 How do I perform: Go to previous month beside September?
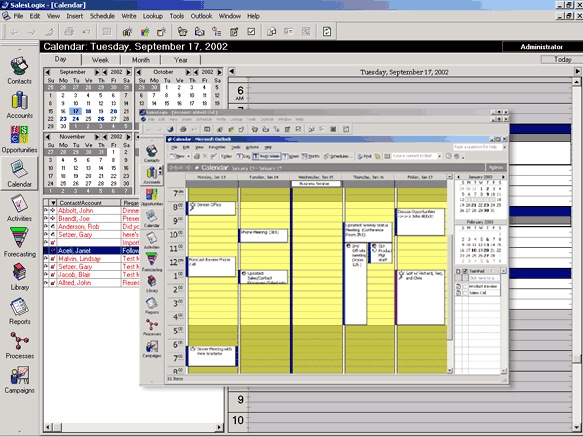[47, 72]
